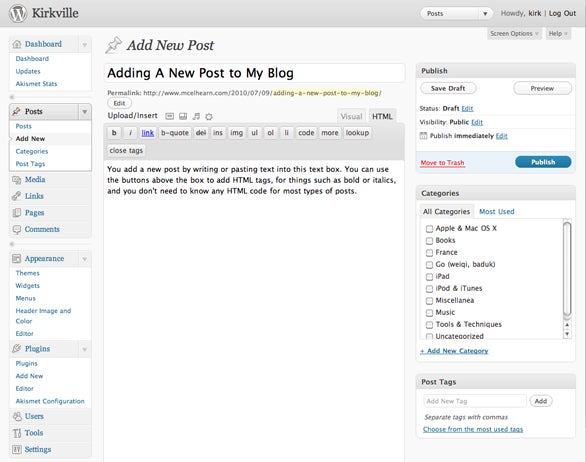Click the Posts pushpin icon in sidebar

pos(16,111)
